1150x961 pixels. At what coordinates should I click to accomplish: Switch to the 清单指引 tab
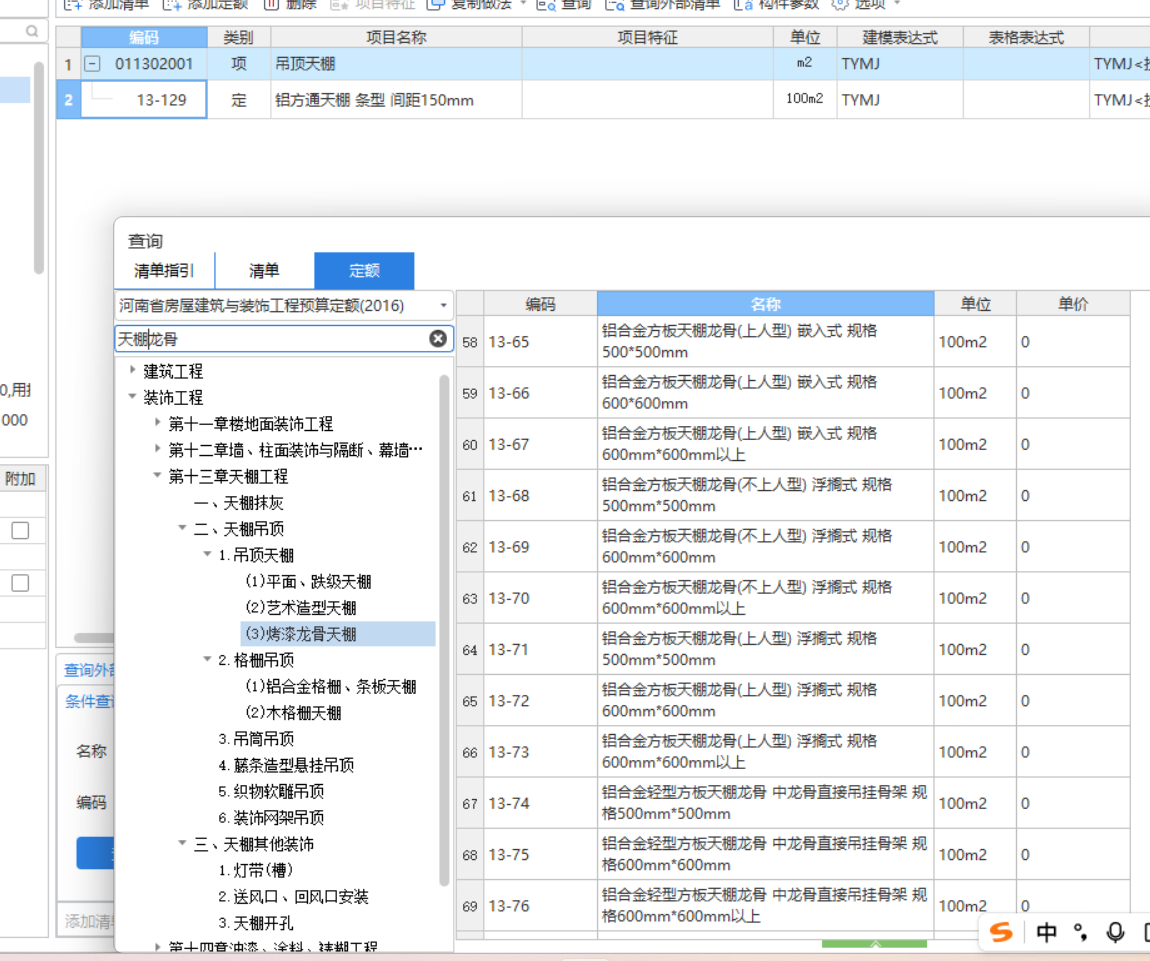coord(164,271)
